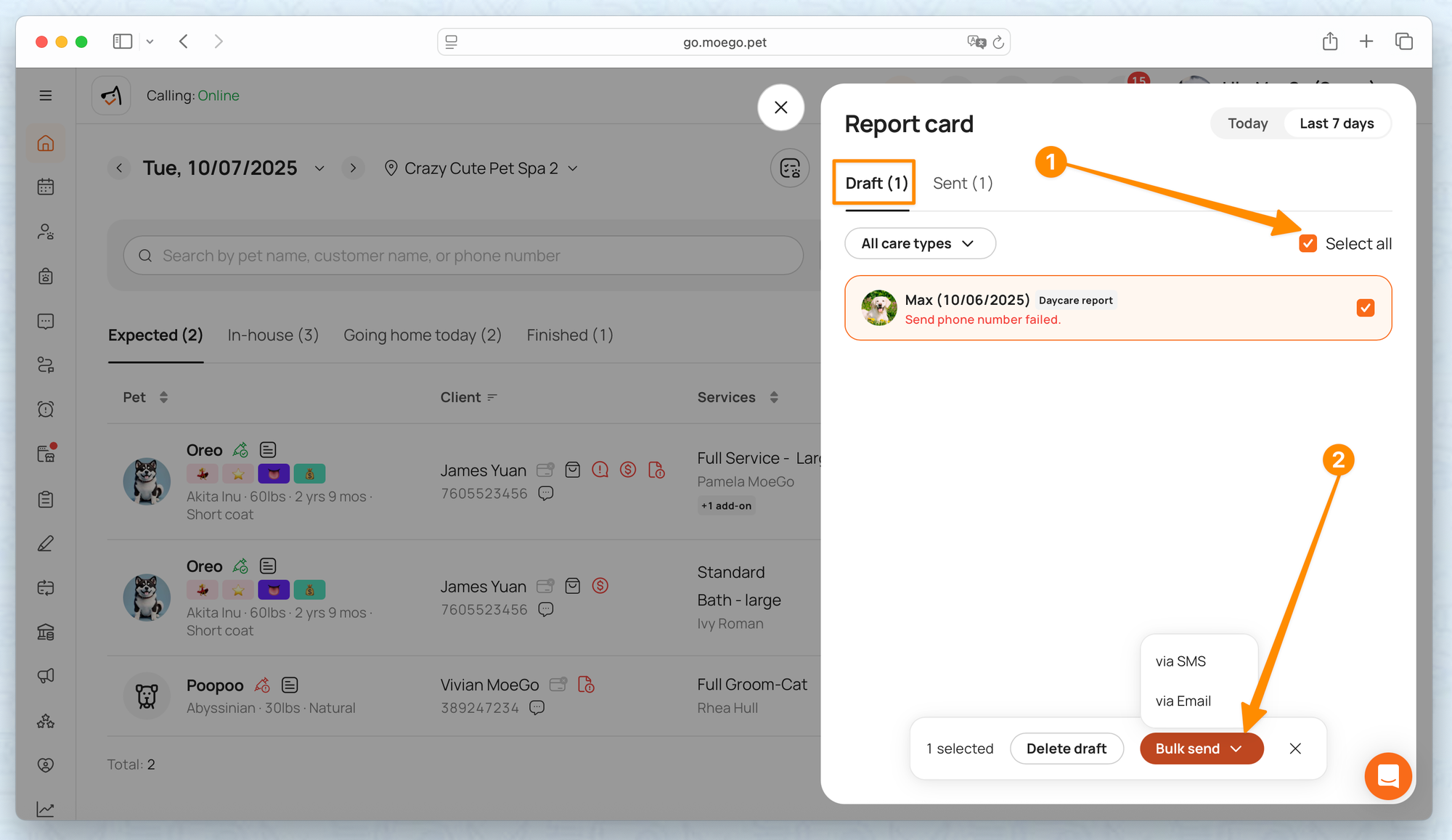Expand the All care types dropdown
Image resolution: width=1452 pixels, height=840 pixels.
pyautogui.click(x=919, y=244)
